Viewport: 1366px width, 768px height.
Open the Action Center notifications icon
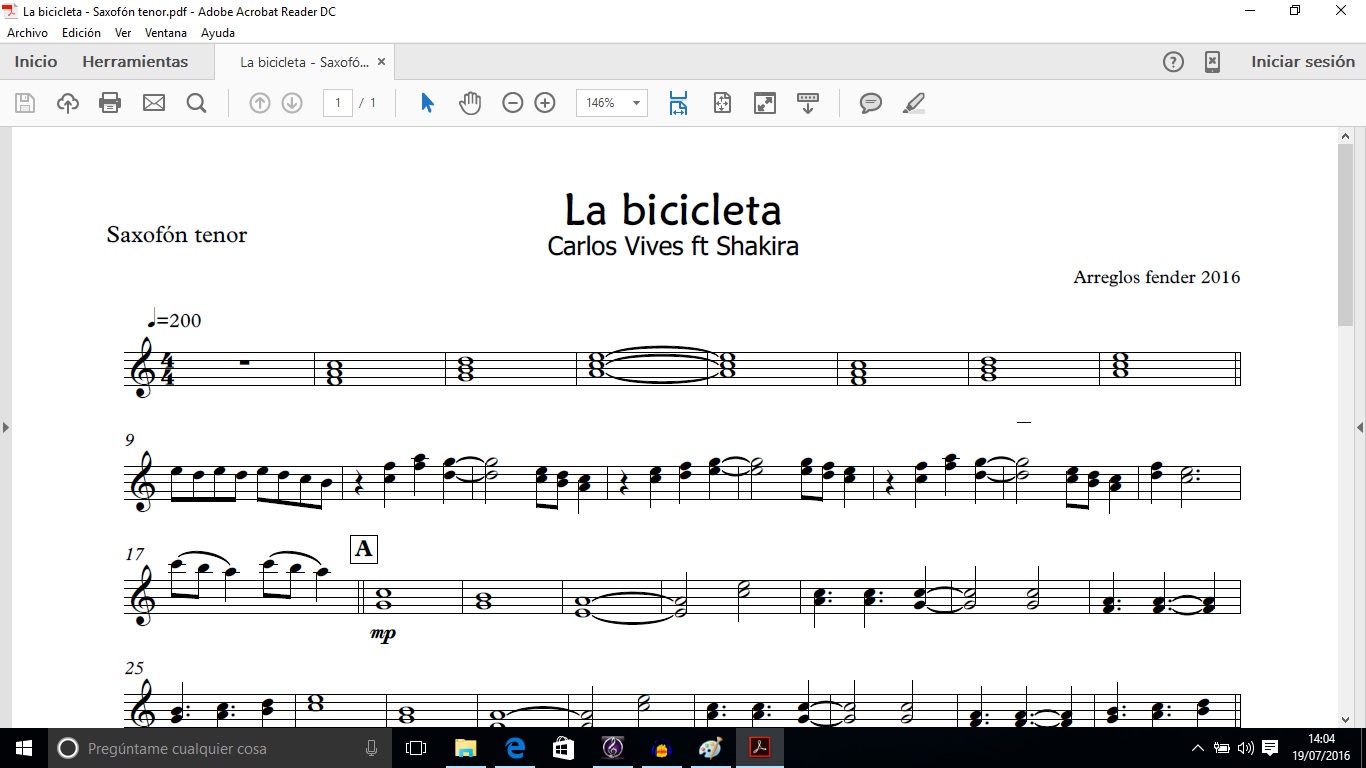point(1270,748)
